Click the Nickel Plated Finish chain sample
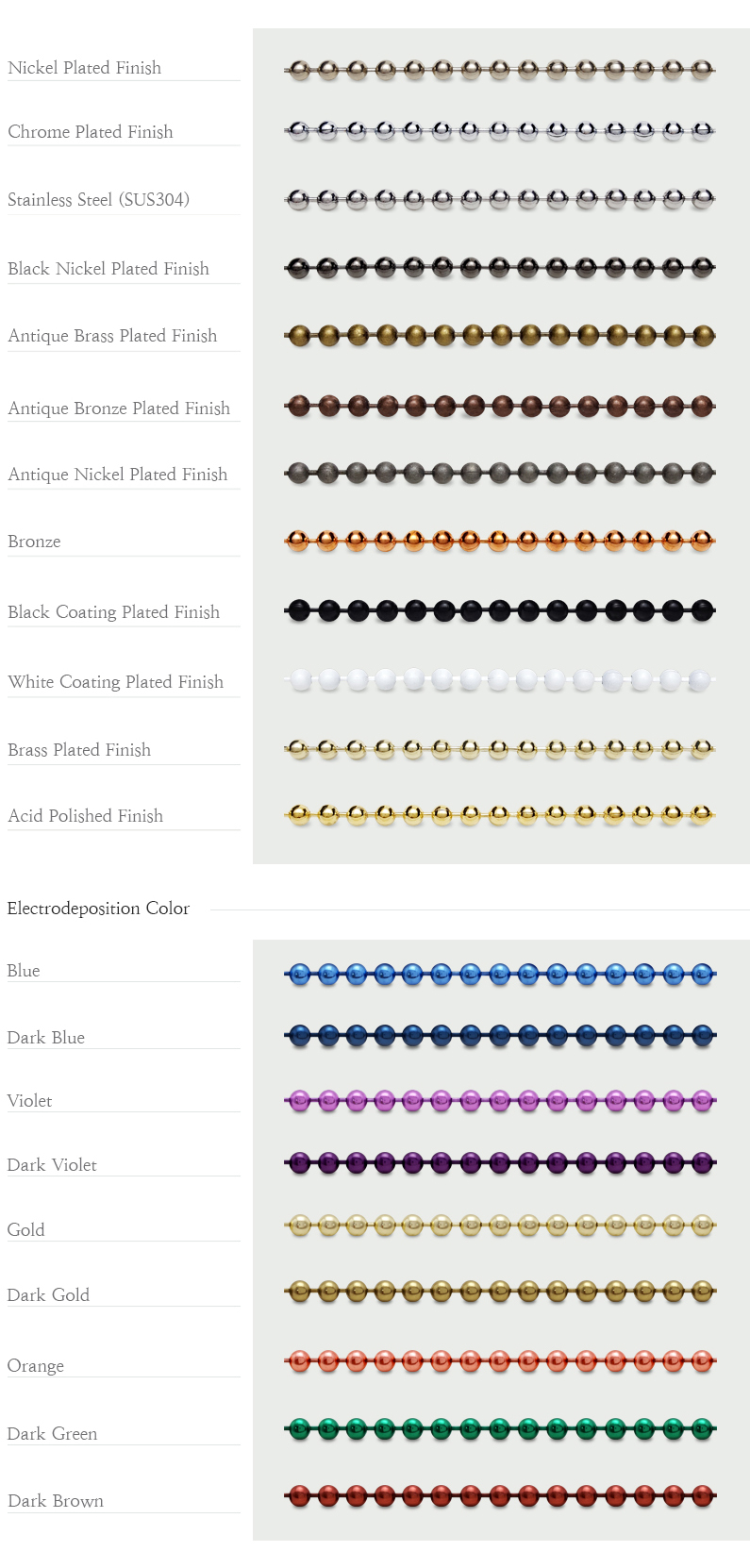This screenshot has width=750, height=1568. pyautogui.click(x=500, y=69)
